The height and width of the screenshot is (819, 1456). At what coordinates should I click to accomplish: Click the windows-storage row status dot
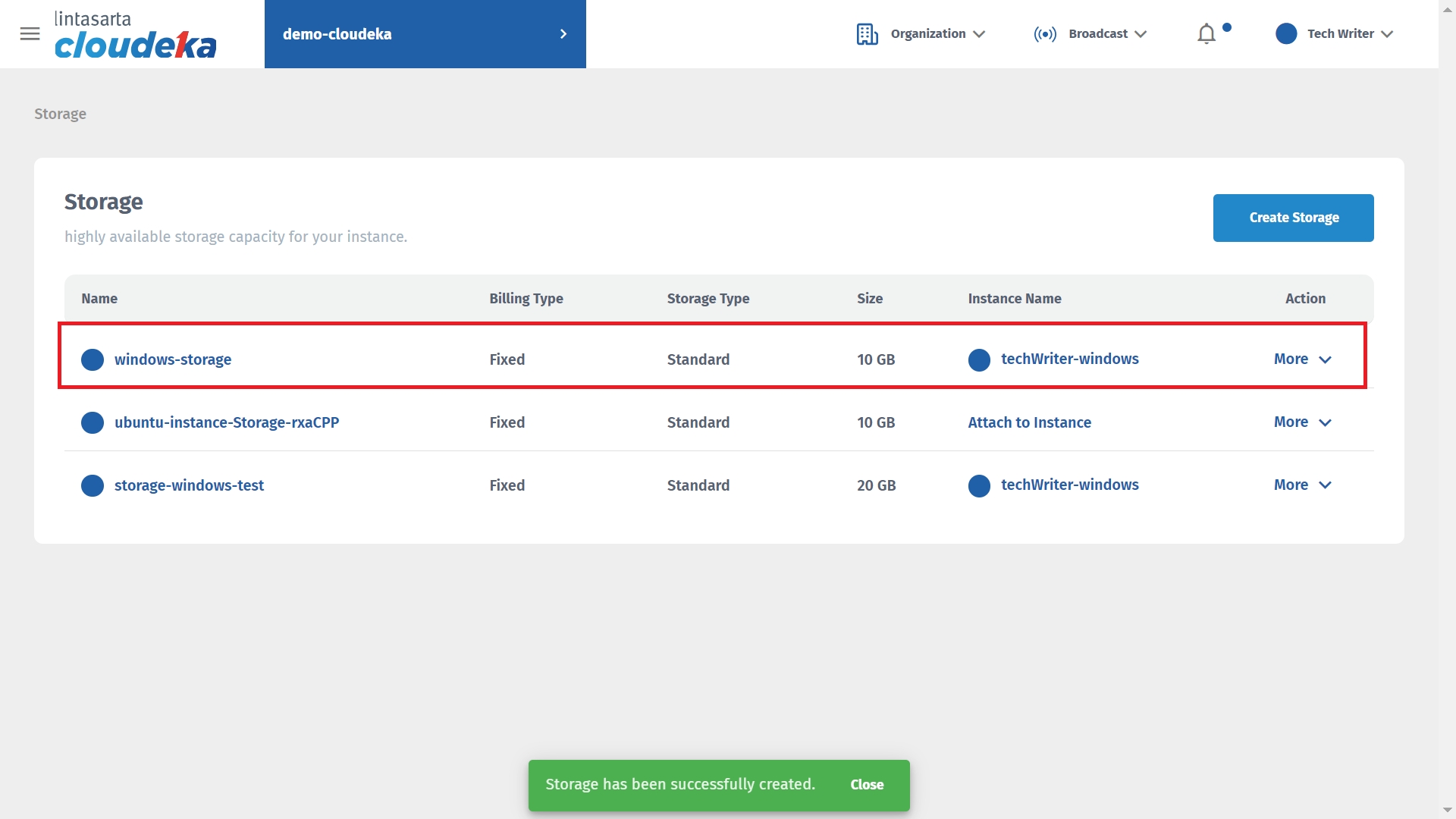(x=93, y=359)
